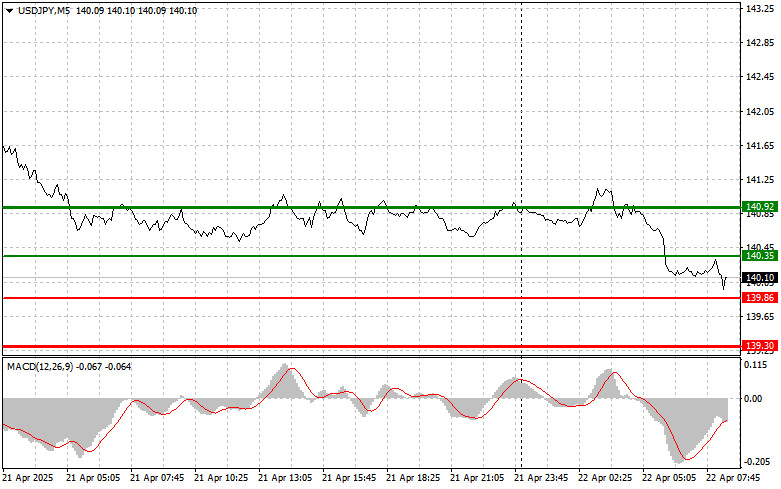Select the 21 Apr 05:05 time label
The image size is (781, 489).
point(93,478)
